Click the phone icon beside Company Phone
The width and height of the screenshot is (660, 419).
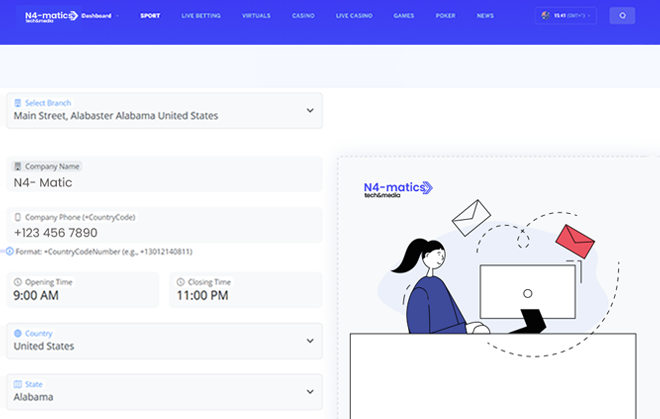pyautogui.click(x=17, y=217)
